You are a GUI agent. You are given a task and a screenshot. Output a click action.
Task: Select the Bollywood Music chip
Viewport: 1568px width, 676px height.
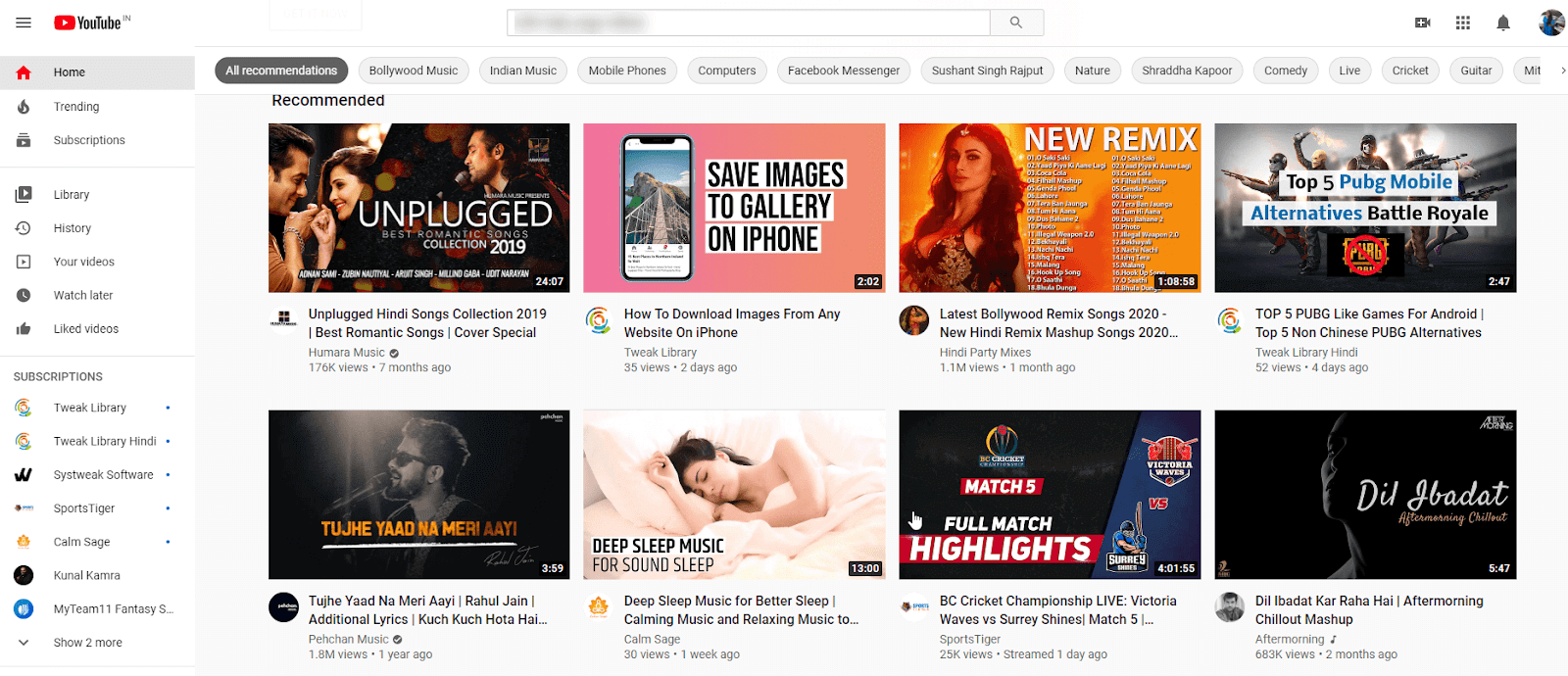click(413, 71)
